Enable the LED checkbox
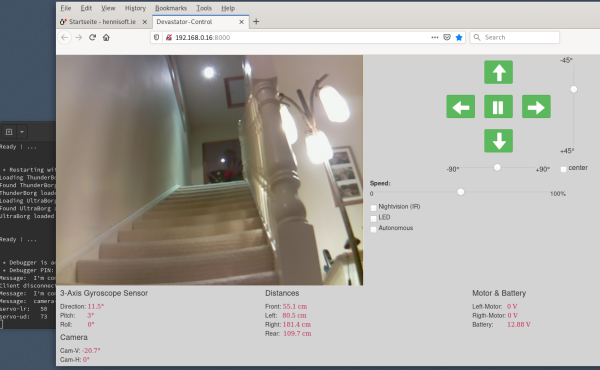600x370 pixels. point(373,218)
